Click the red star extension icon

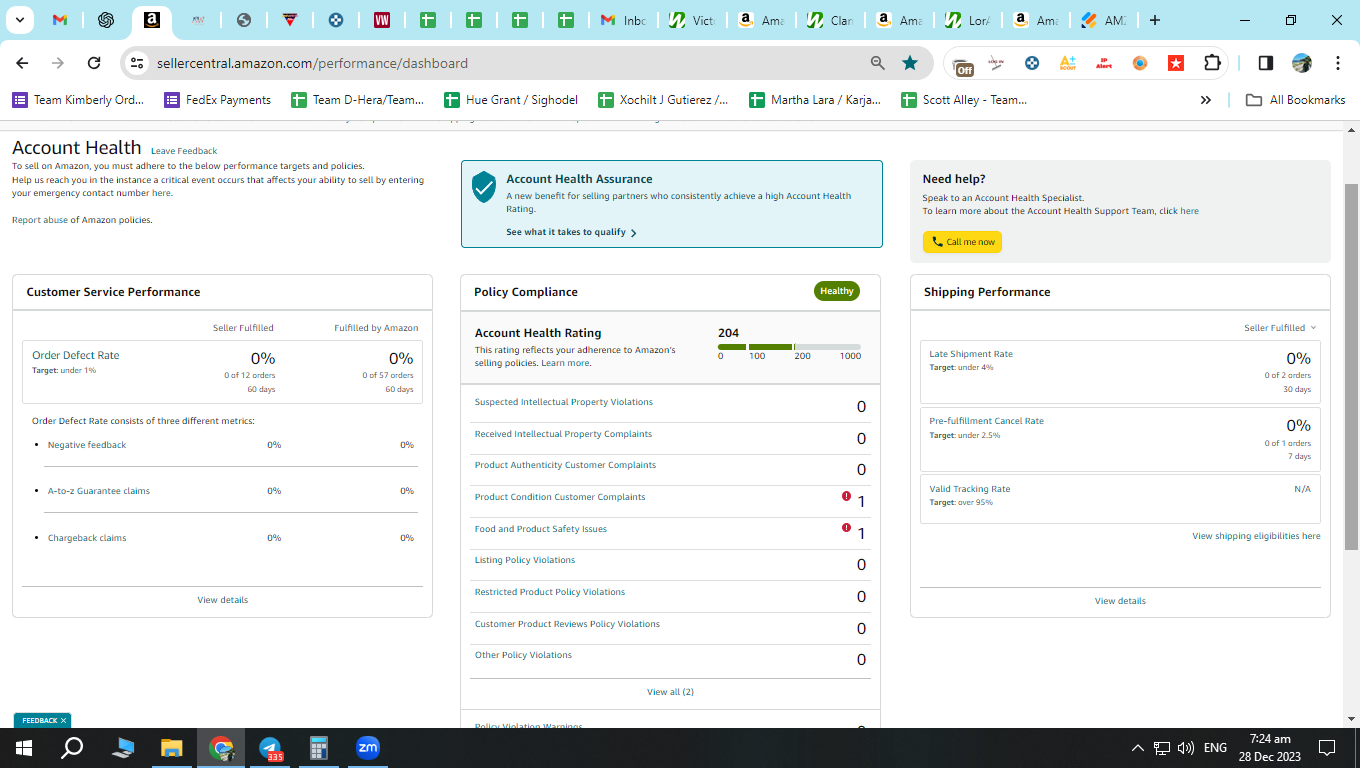tap(1176, 63)
